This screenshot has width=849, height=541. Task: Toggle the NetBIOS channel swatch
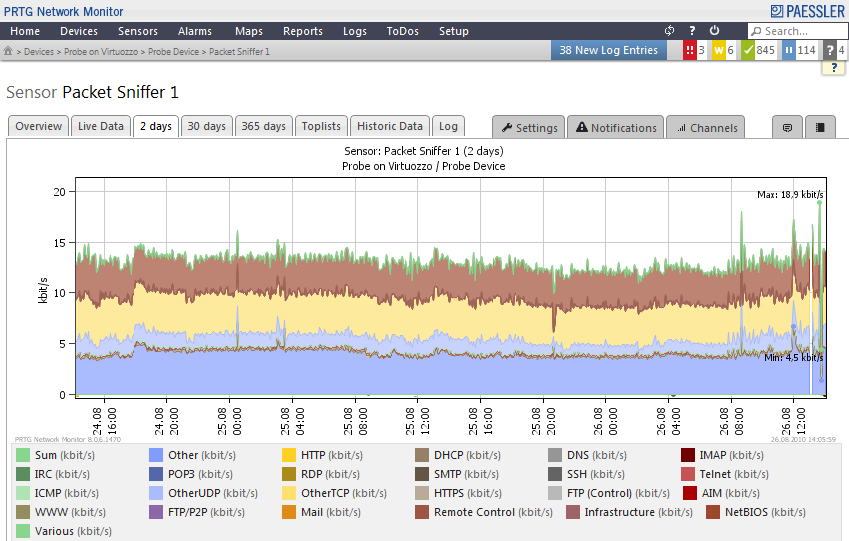tap(713, 512)
